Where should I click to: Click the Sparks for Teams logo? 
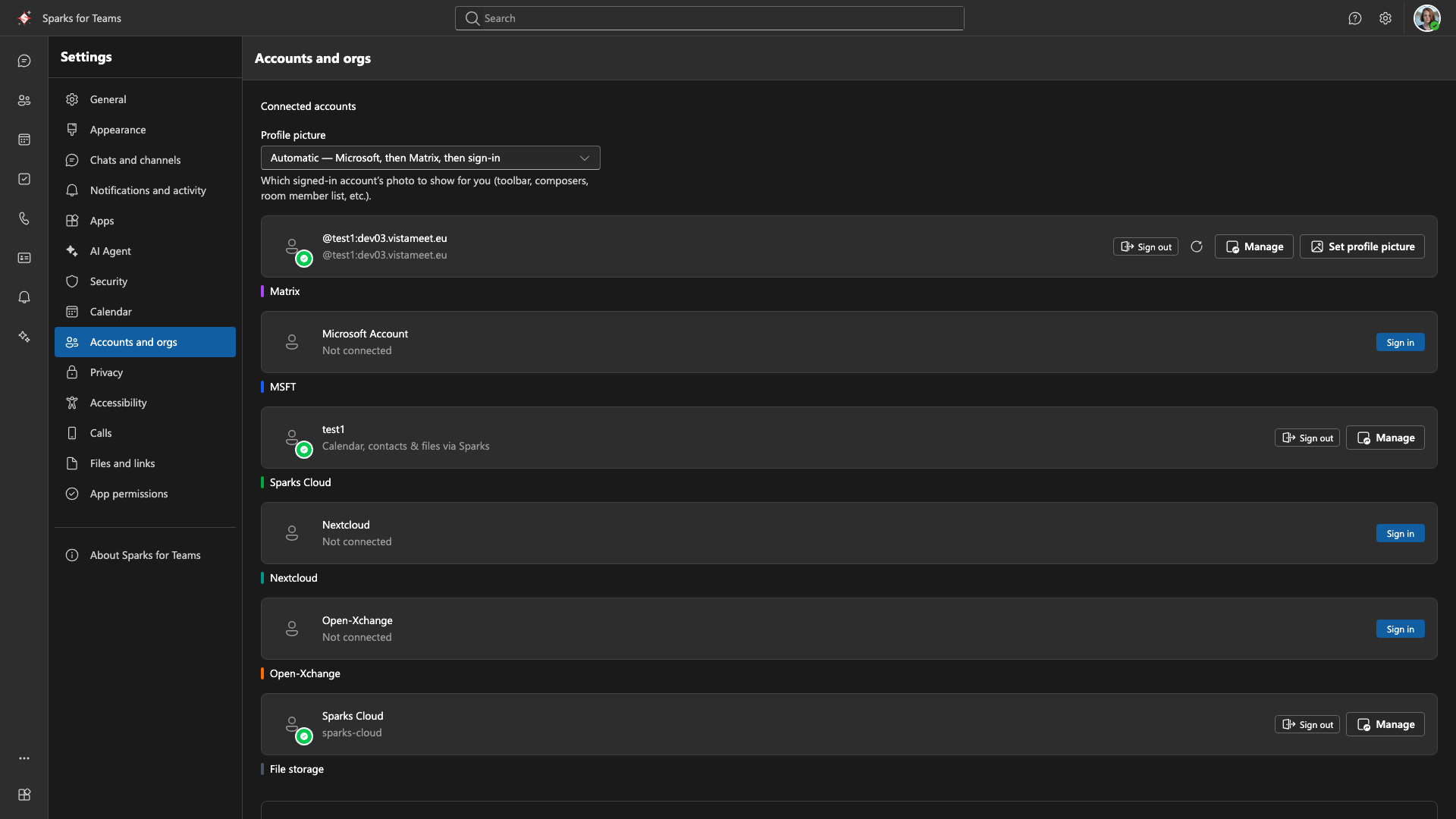coord(24,17)
